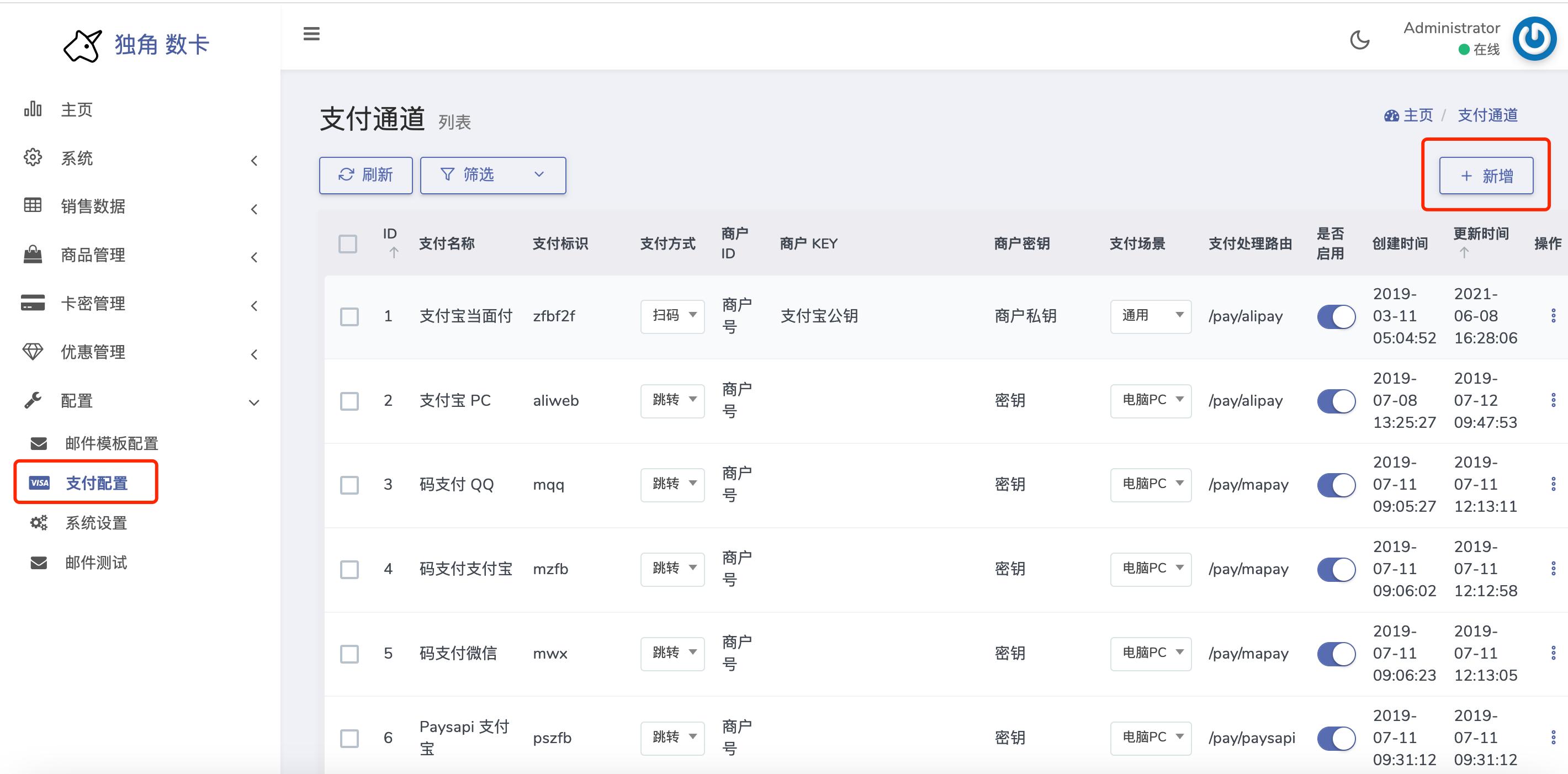1568x774 pixels.
Task: Tick the select-all header checkbox
Action: tap(348, 244)
